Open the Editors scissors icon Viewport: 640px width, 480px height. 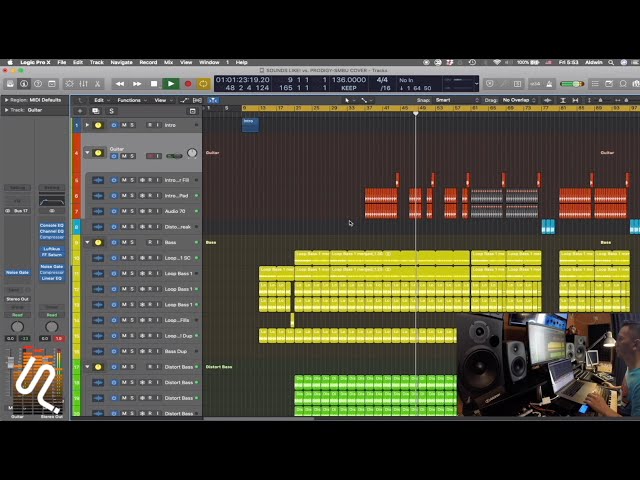[x=98, y=84]
